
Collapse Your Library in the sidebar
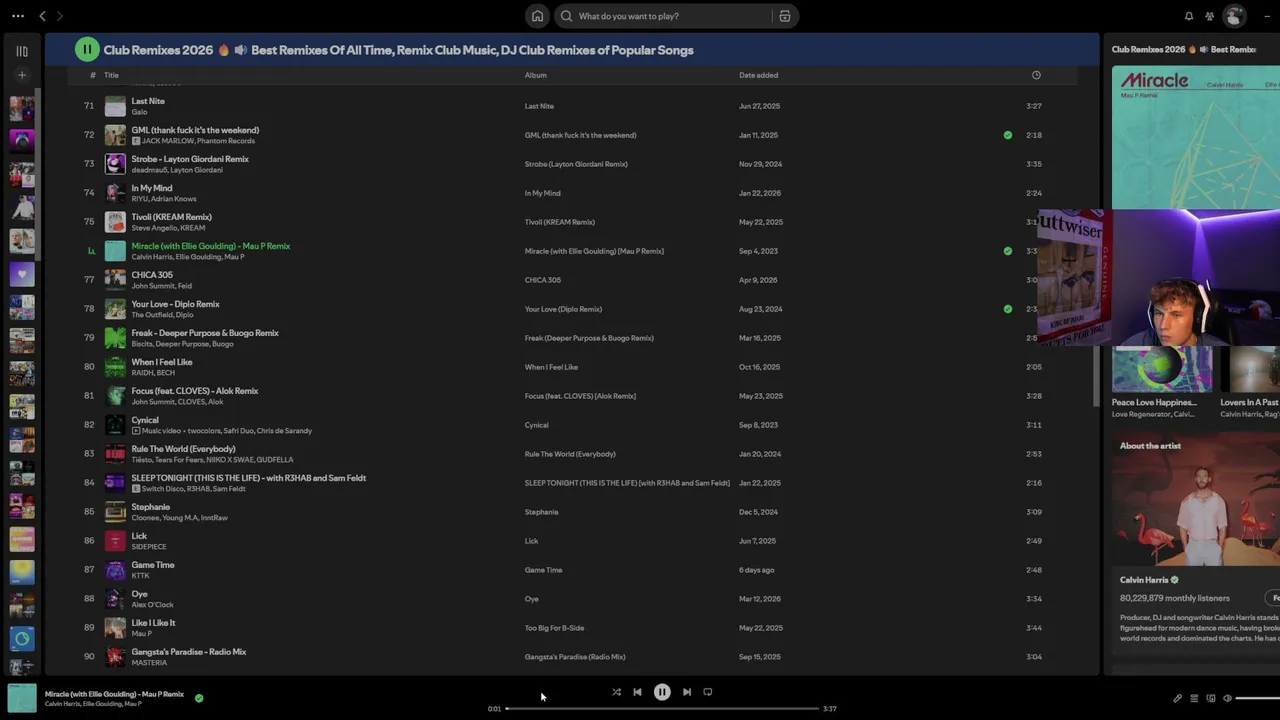(x=22, y=51)
